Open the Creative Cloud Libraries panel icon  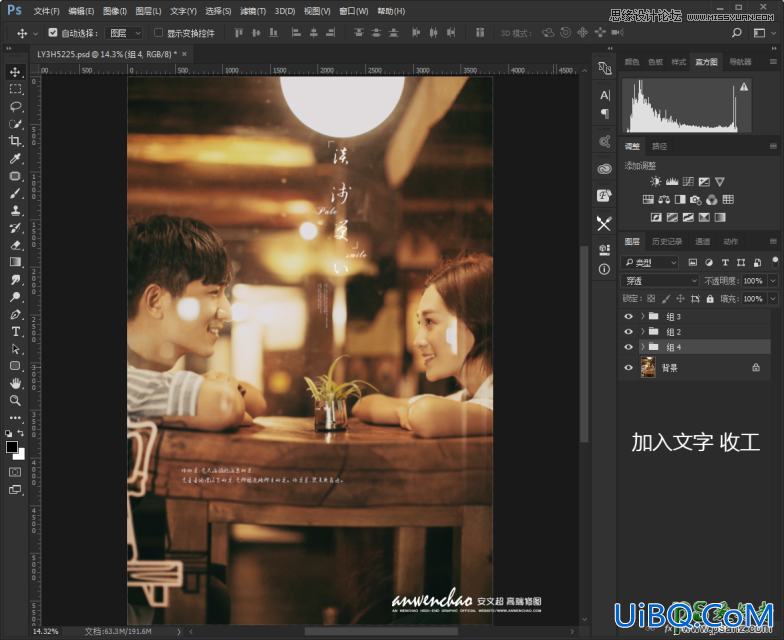(604, 169)
